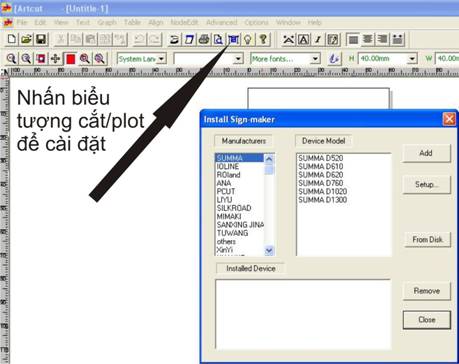459x364 pixels.
Task: Open the empty font name dropdown
Action: coord(238,59)
